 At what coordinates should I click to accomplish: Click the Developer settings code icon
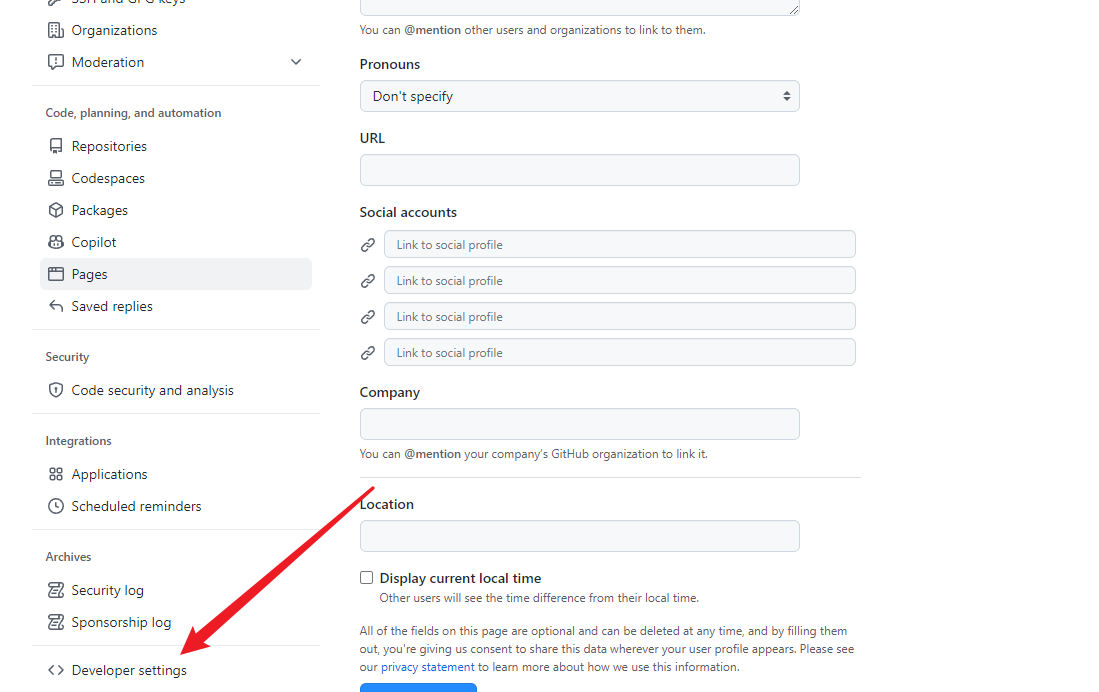[x=56, y=670]
